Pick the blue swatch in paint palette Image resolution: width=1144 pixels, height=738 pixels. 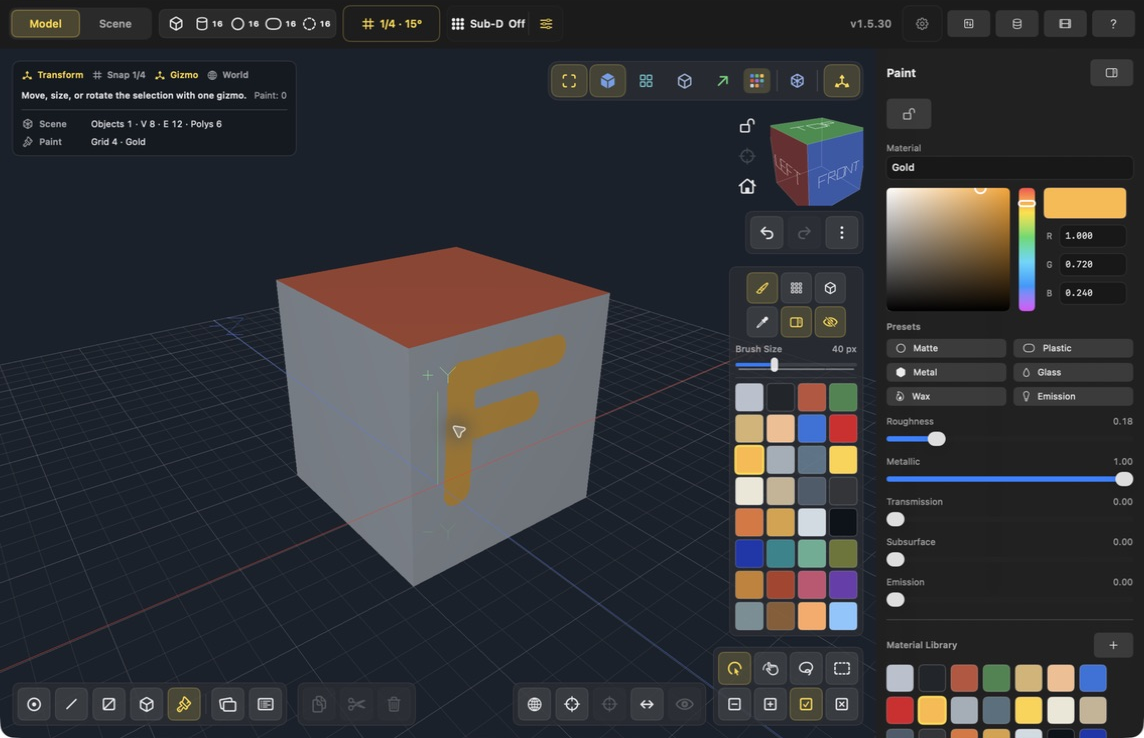pyautogui.click(x=811, y=429)
